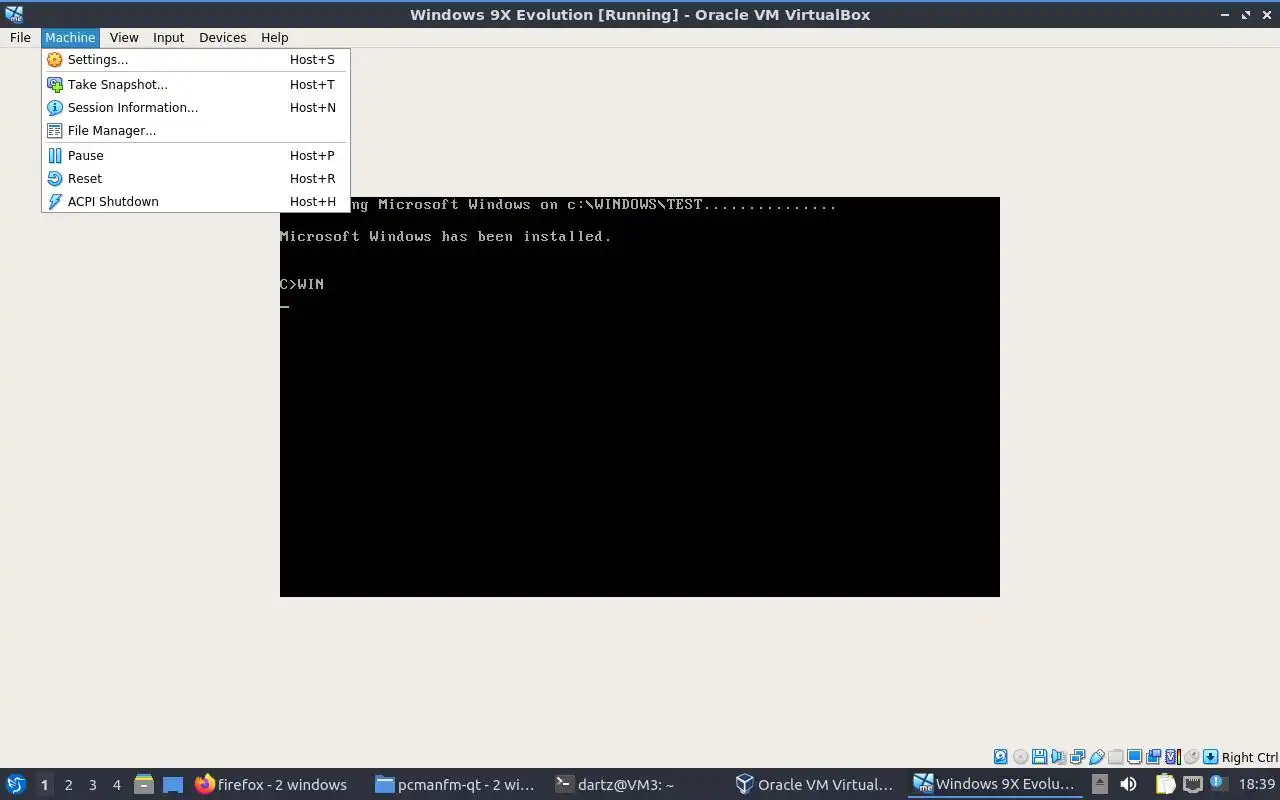Click Windows 9X Evolution taskbar entry
The image size is (1280, 800).
point(997,785)
